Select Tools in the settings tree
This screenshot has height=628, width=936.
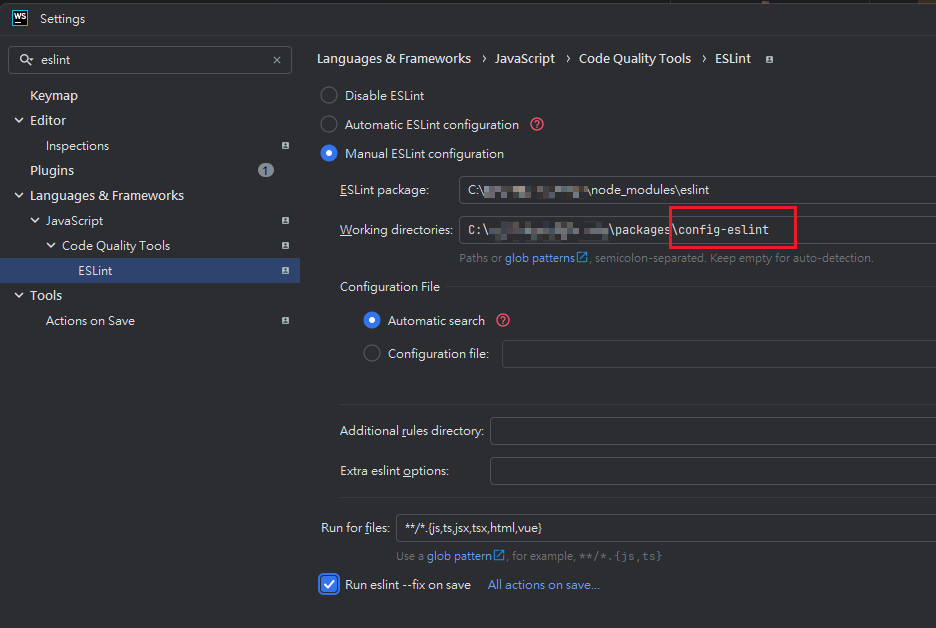[x=46, y=295]
